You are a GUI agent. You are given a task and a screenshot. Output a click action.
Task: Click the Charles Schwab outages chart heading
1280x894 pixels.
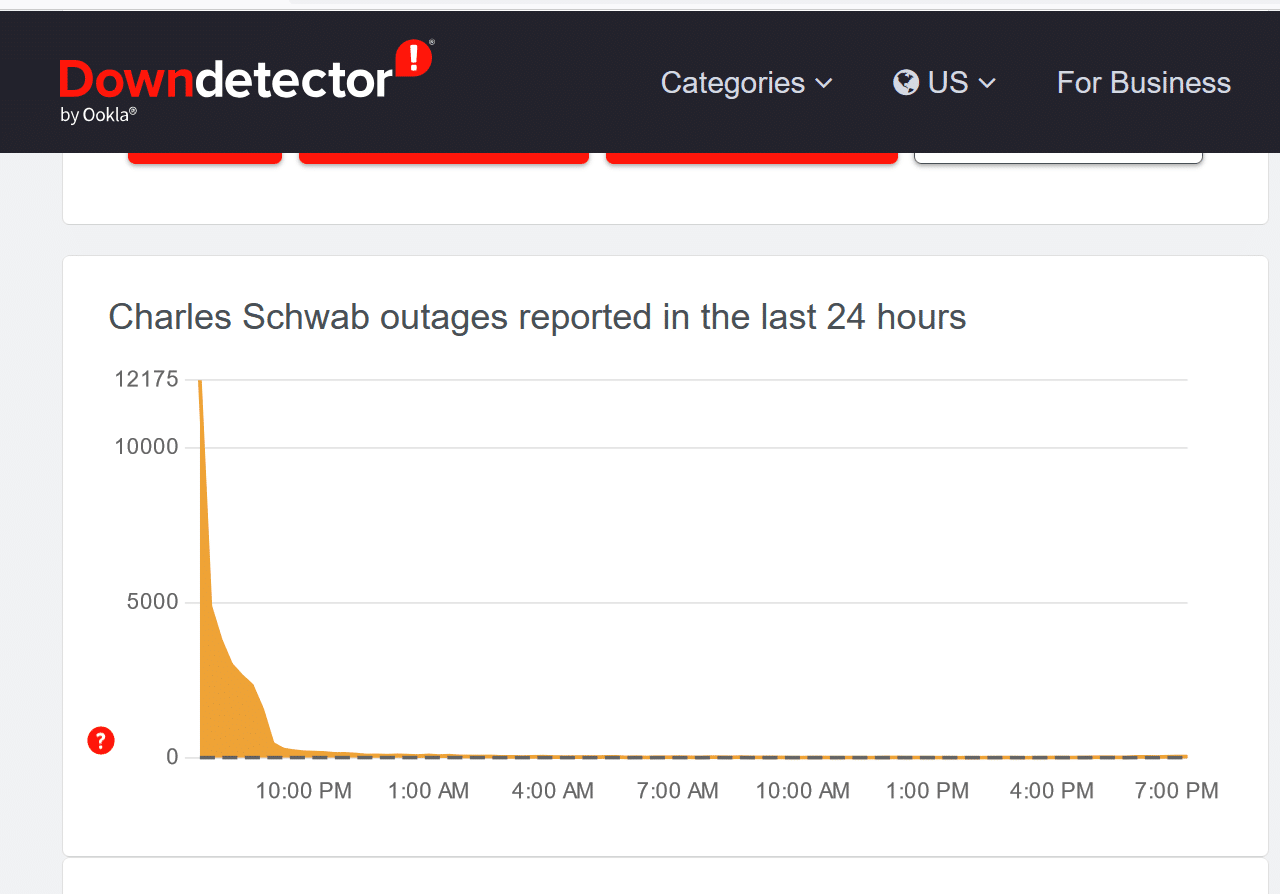pyautogui.click(x=537, y=317)
